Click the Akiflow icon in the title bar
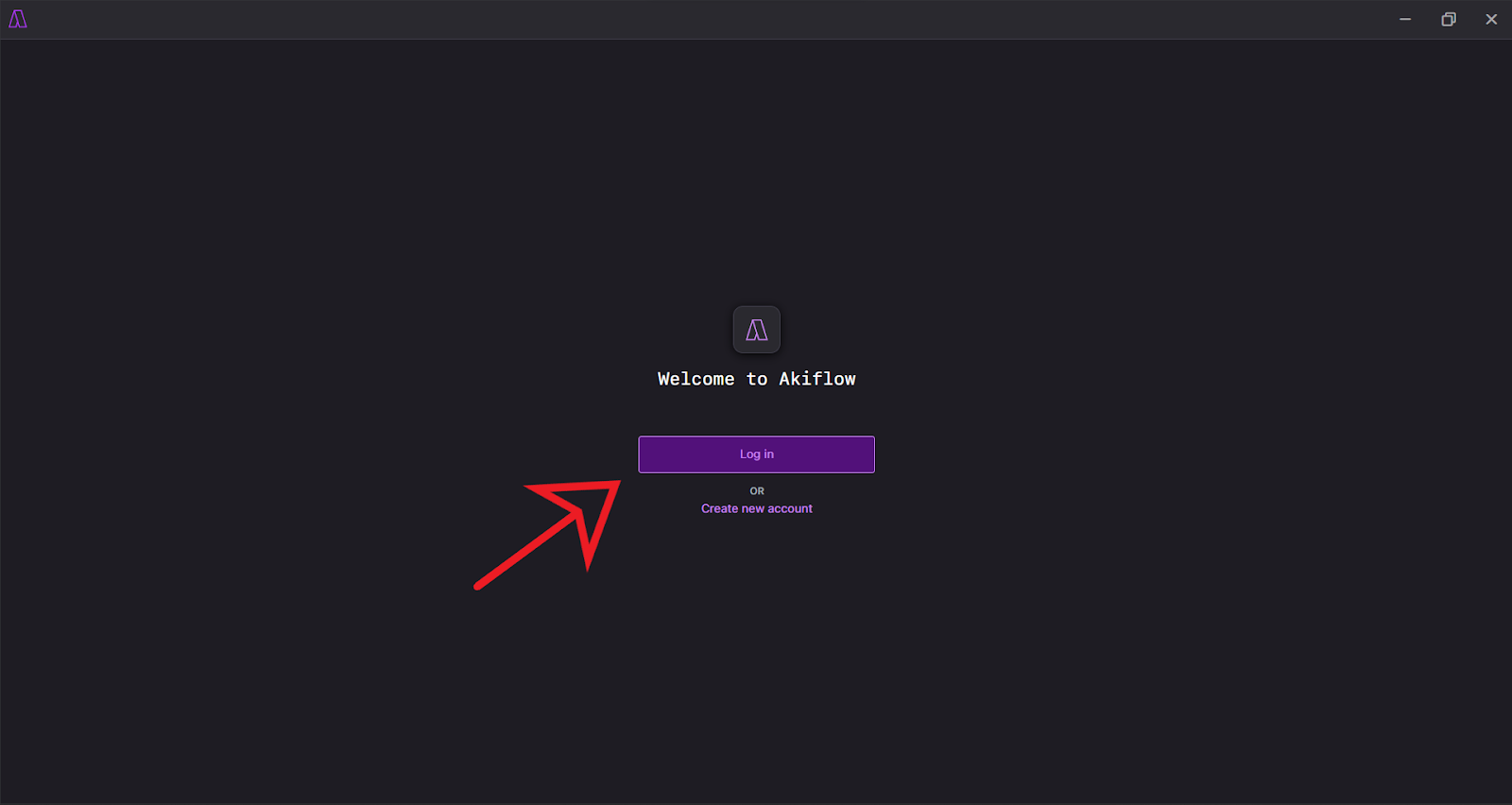 pyautogui.click(x=18, y=19)
